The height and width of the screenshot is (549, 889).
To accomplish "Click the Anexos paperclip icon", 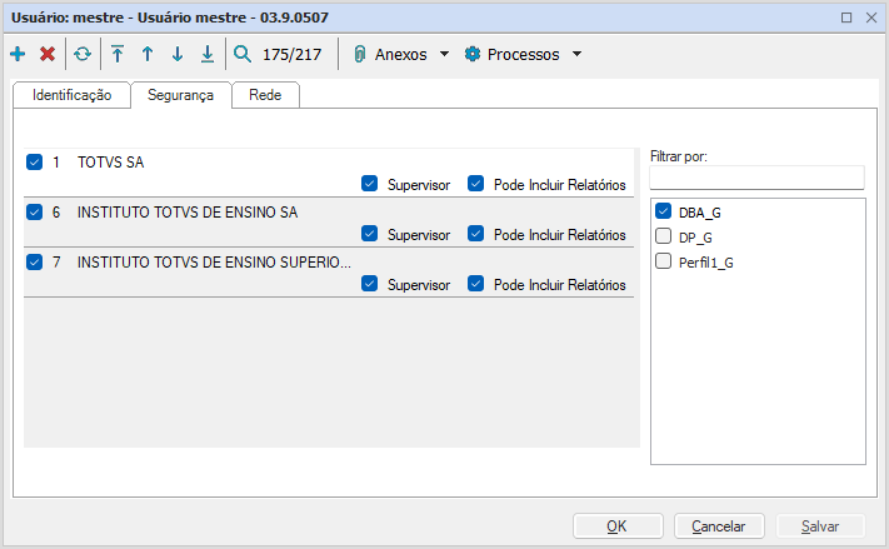I will (359, 54).
